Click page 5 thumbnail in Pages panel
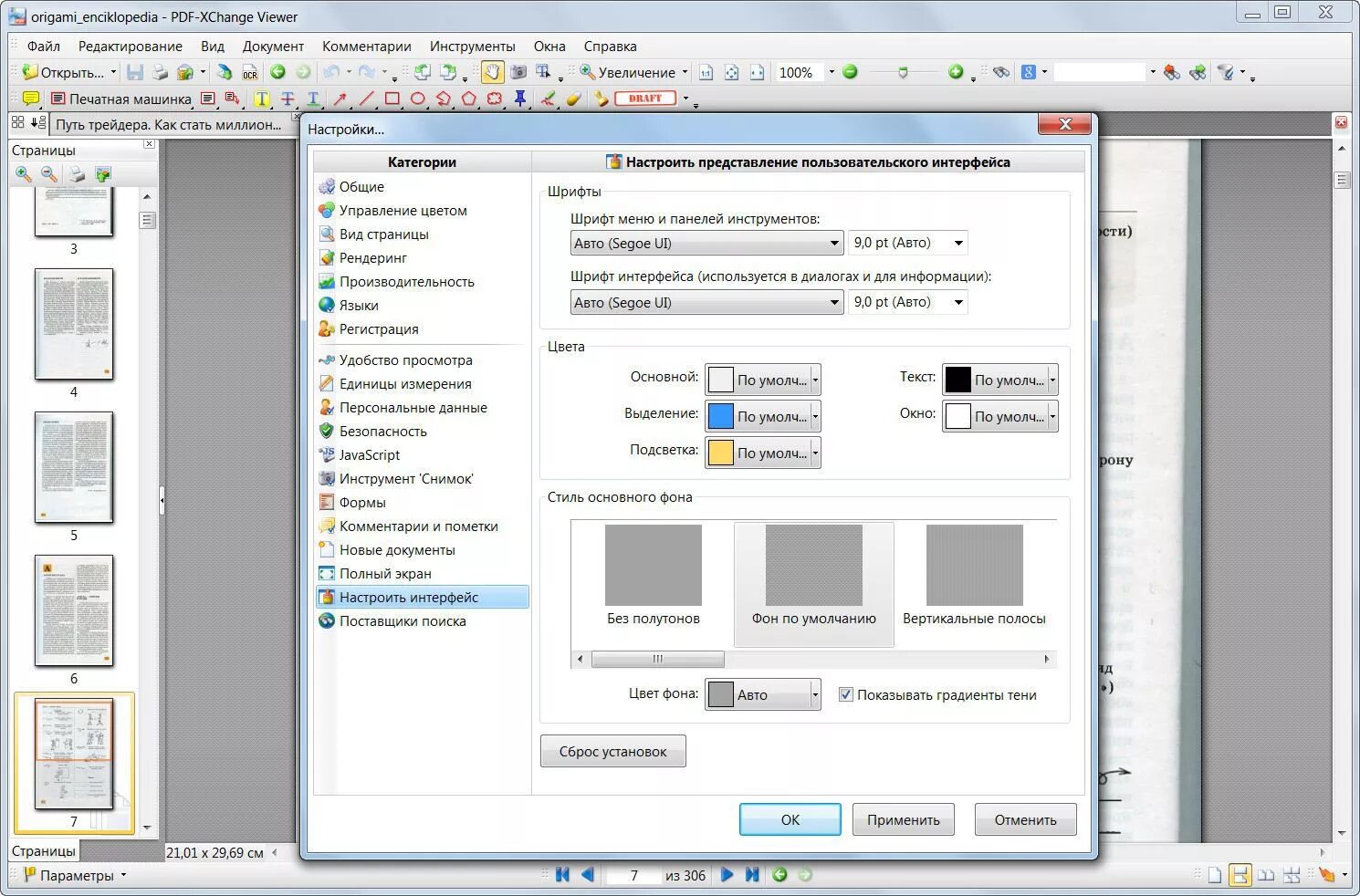Screen dimensions: 1360x896 (x=74, y=467)
